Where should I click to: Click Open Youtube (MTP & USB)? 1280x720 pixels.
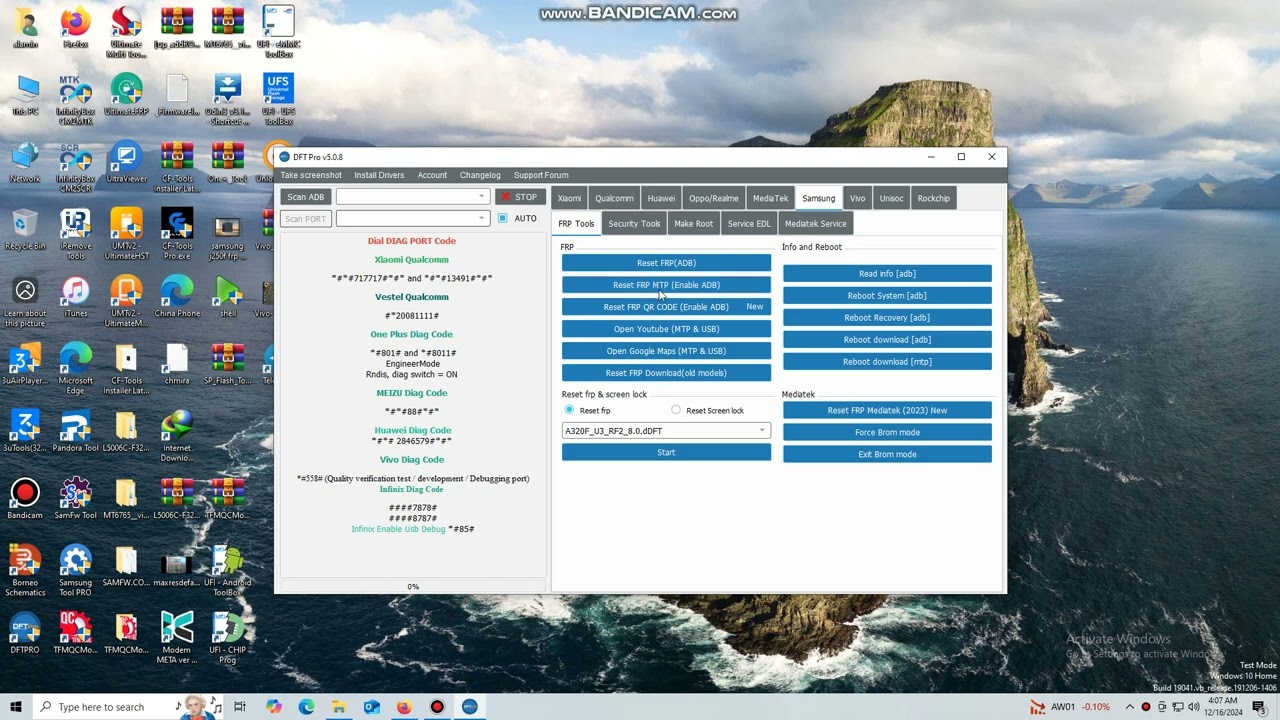point(666,329)
